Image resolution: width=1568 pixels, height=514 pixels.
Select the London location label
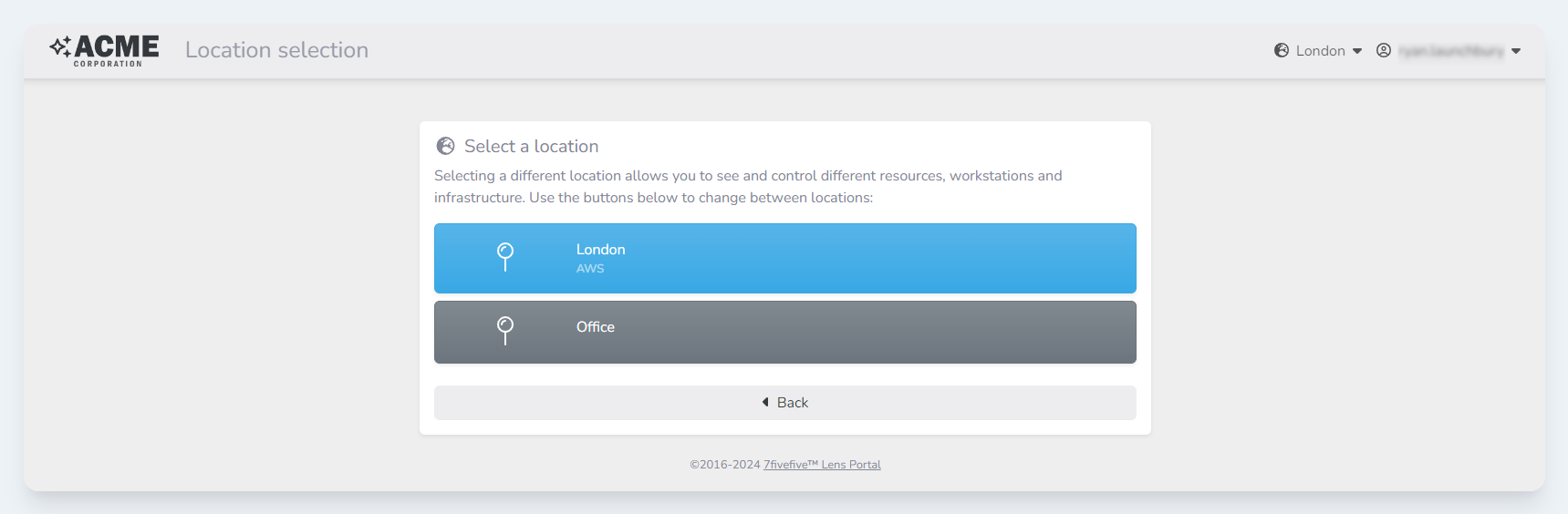click(600, 250)
